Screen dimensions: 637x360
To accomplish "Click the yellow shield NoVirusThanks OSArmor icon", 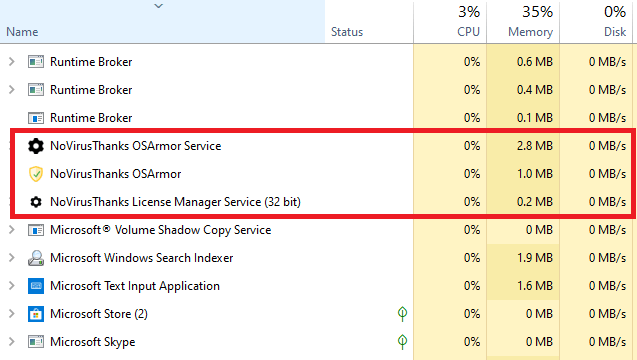I will click(36, 174).
